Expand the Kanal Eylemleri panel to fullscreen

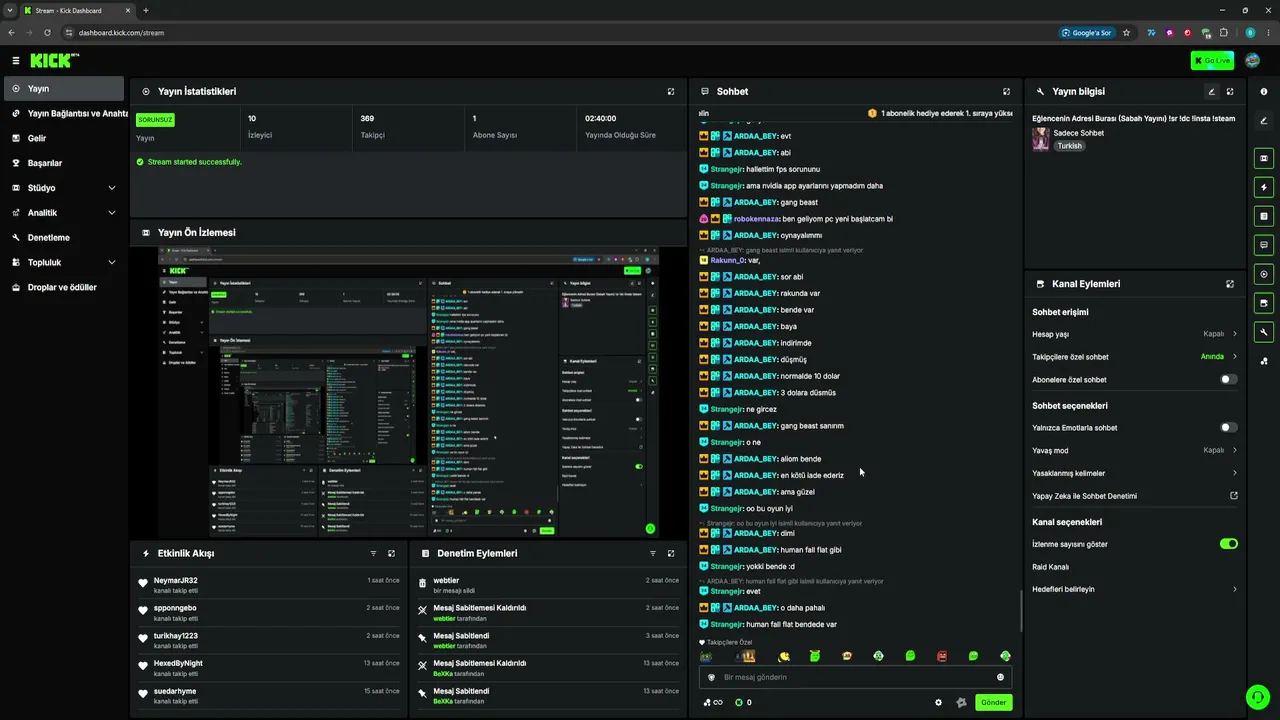(x=1230, y=284)
